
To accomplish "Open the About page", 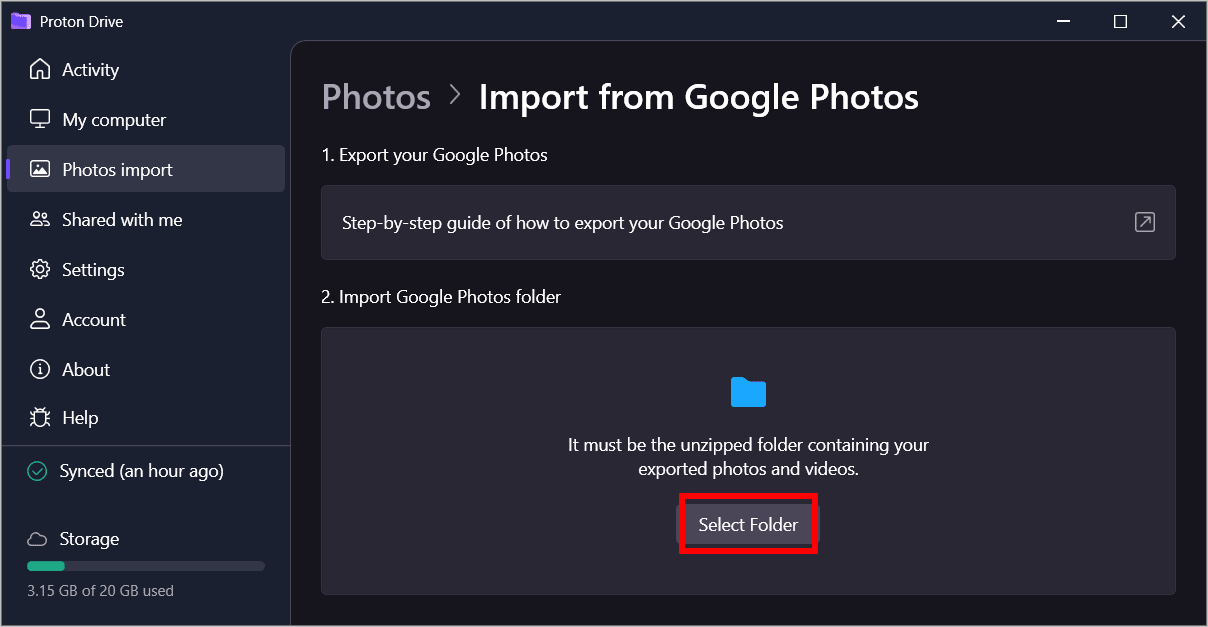I will pyautogui.click(x=146, y=369).
